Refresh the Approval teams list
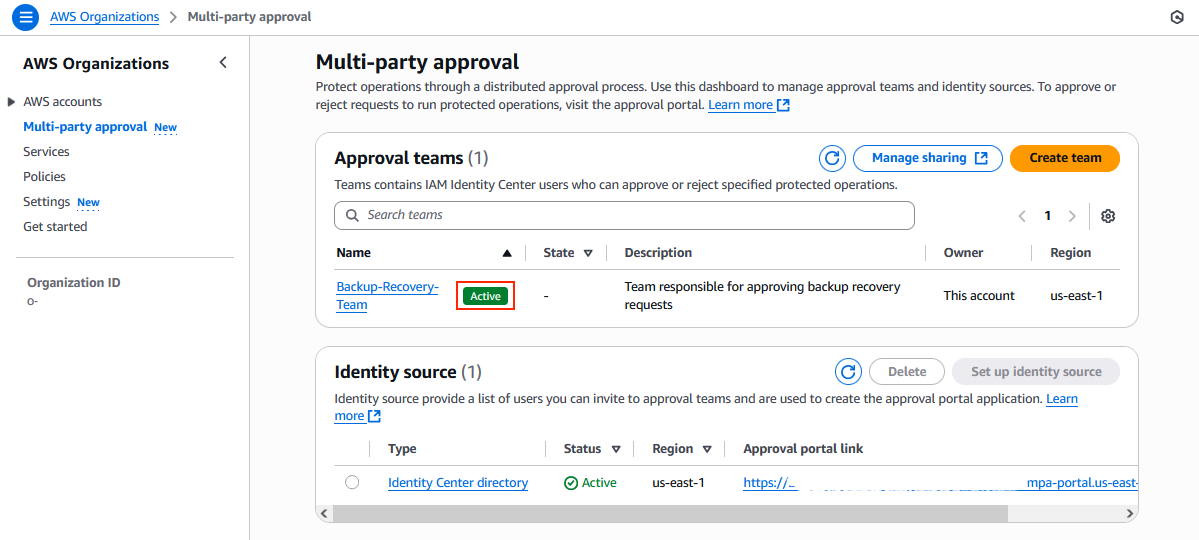 [832, 158]
